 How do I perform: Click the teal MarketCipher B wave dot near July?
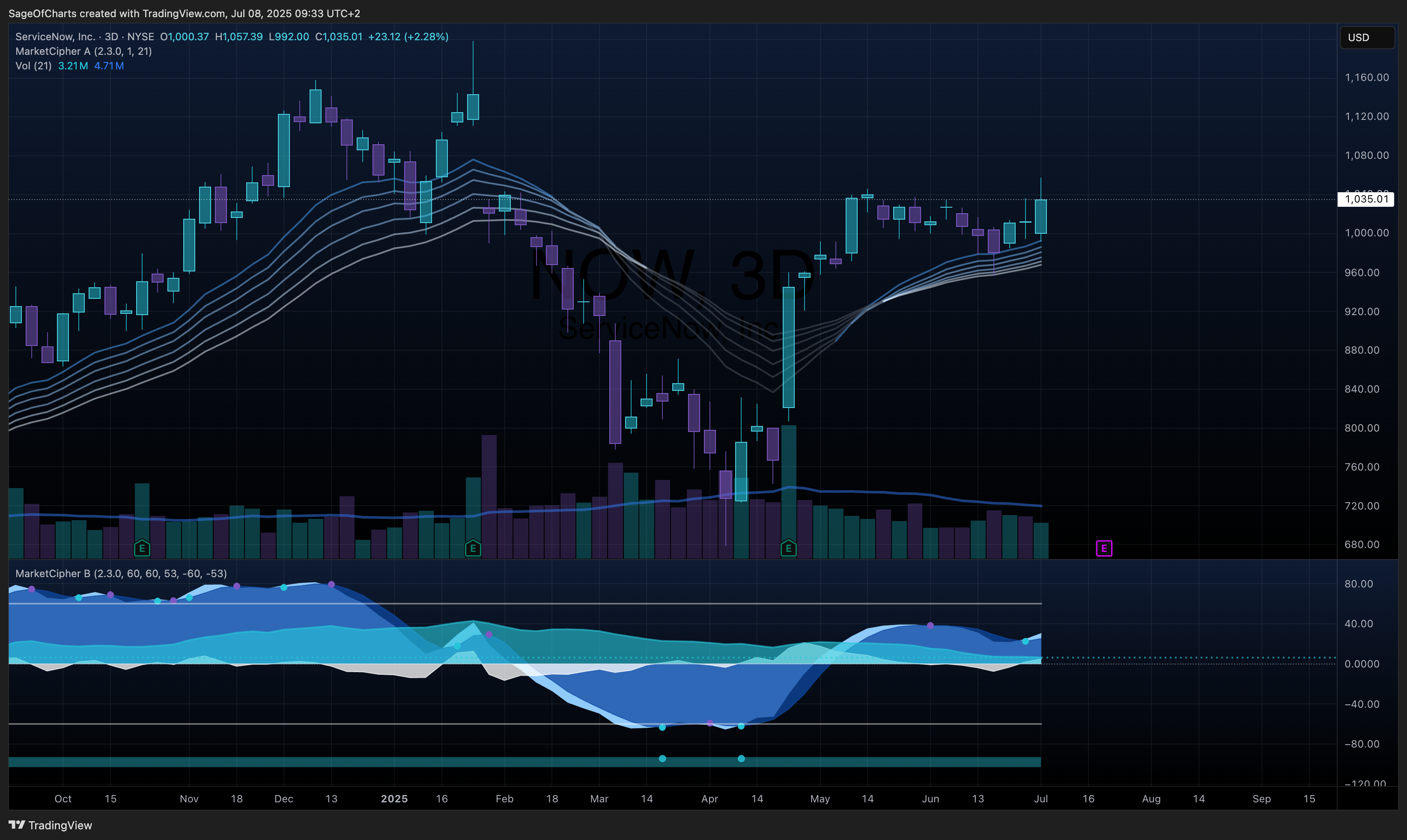(x=1025, y=641)
